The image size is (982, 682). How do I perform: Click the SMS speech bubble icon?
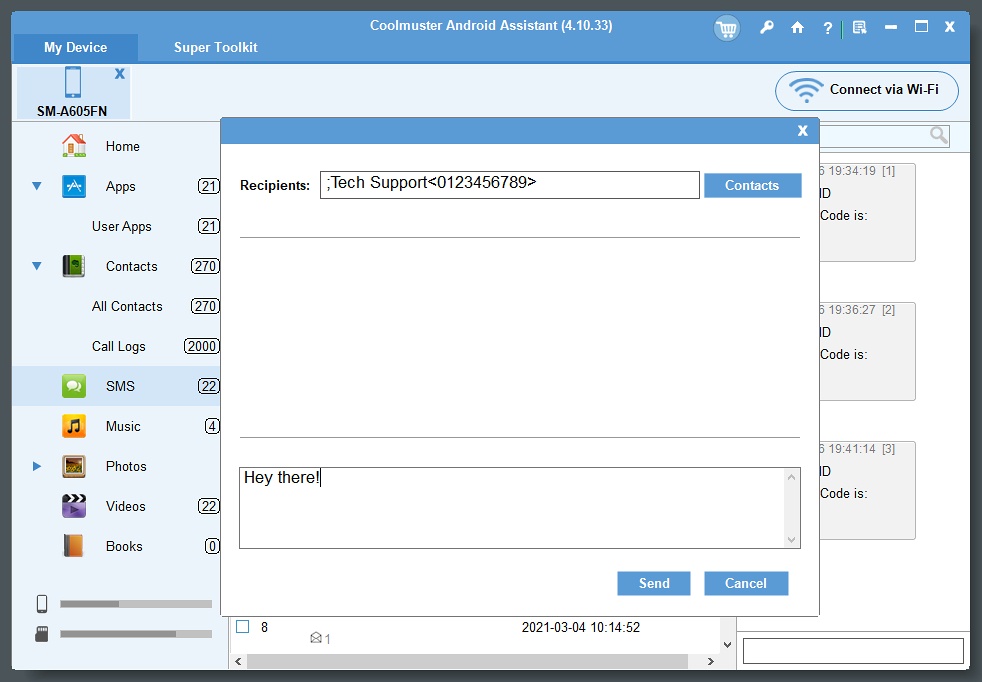[74, 386]
